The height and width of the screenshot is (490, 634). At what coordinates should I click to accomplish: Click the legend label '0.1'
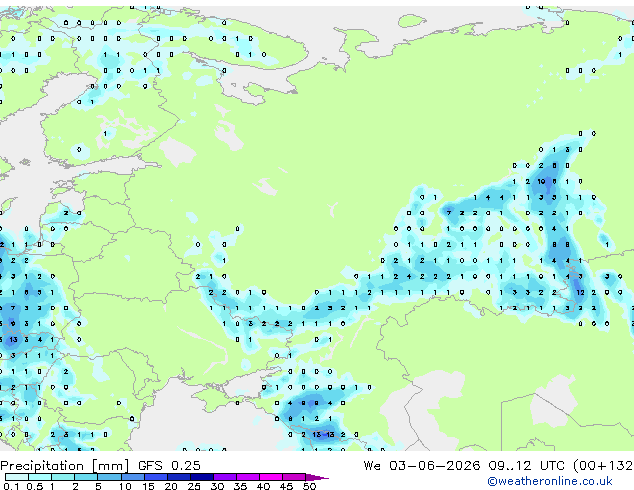11,486
